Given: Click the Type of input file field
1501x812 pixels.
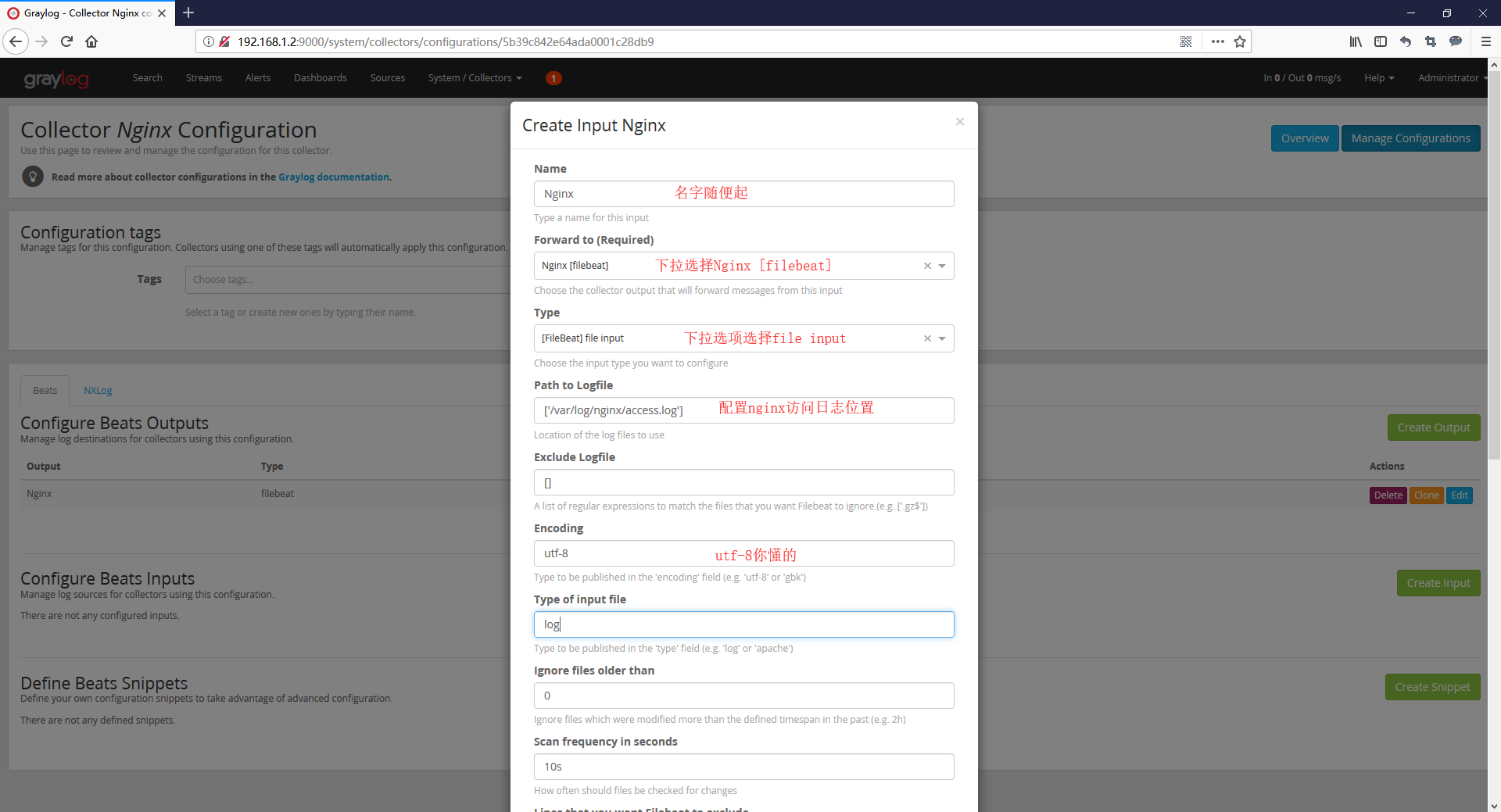Looking at the screenshot, I should [743, 624].
